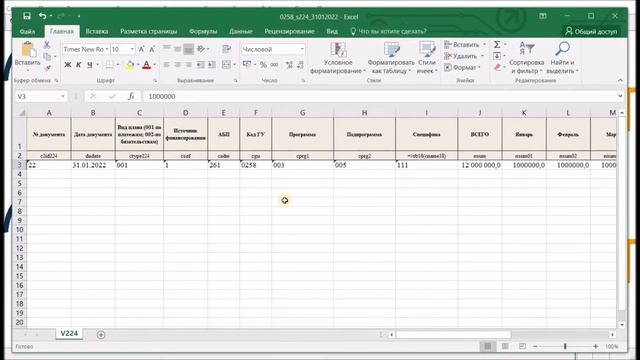Merge and center cells icon

tap(227, 65)
